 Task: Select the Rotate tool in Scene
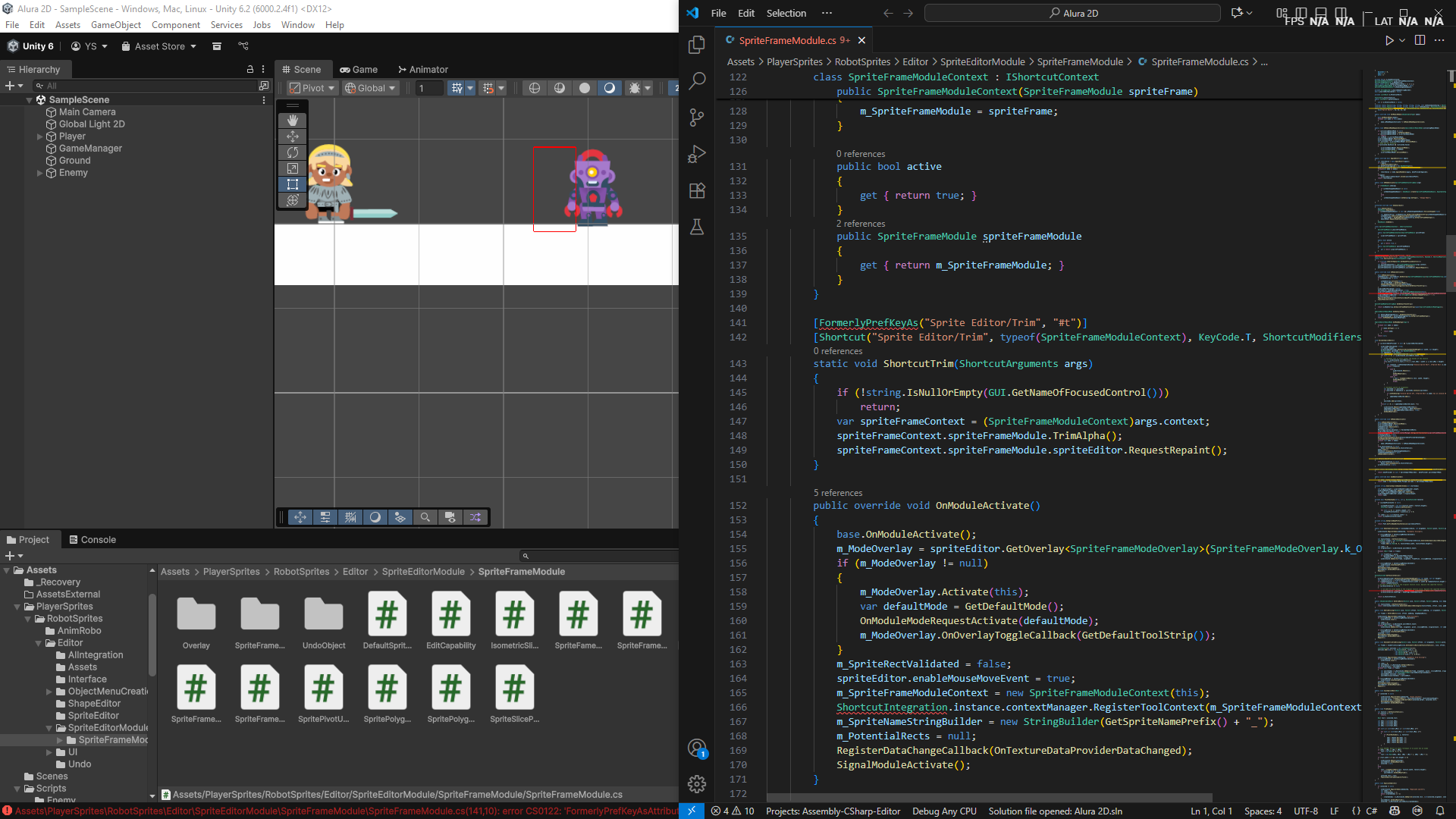coord(293,152)
